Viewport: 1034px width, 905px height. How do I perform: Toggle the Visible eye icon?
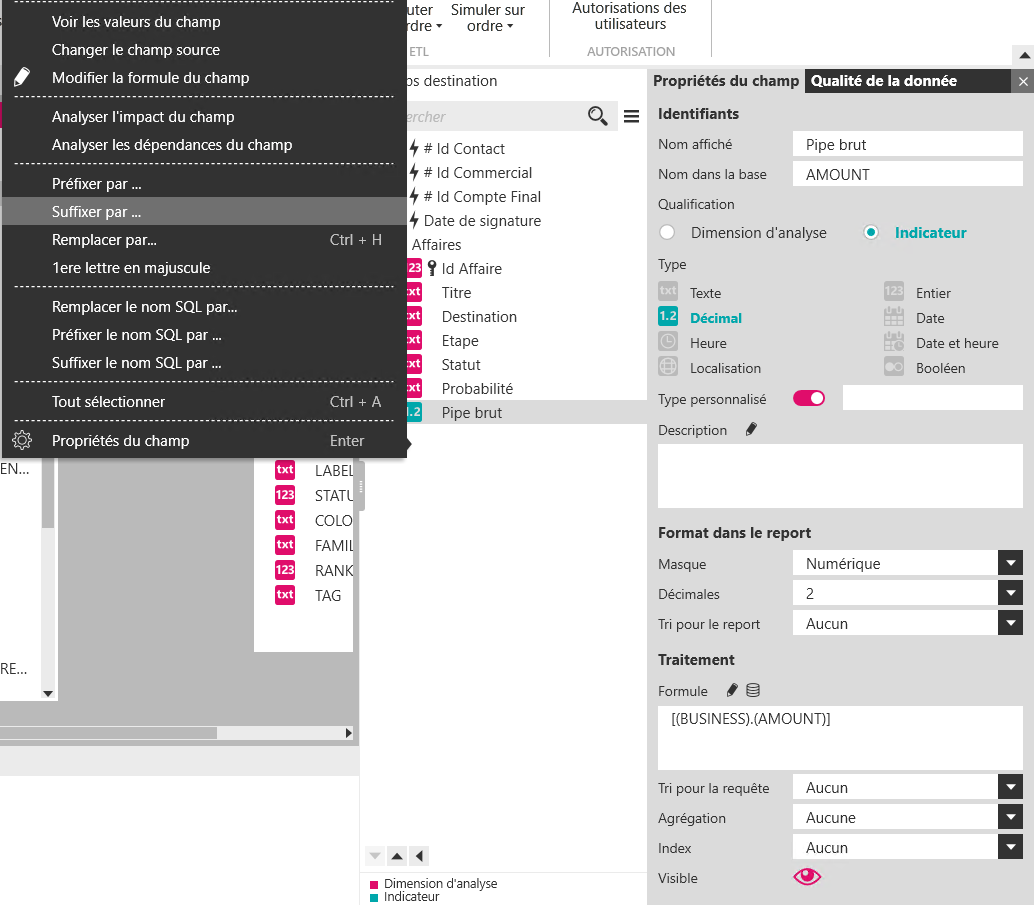pyautogui.click(x=806, y=877)
